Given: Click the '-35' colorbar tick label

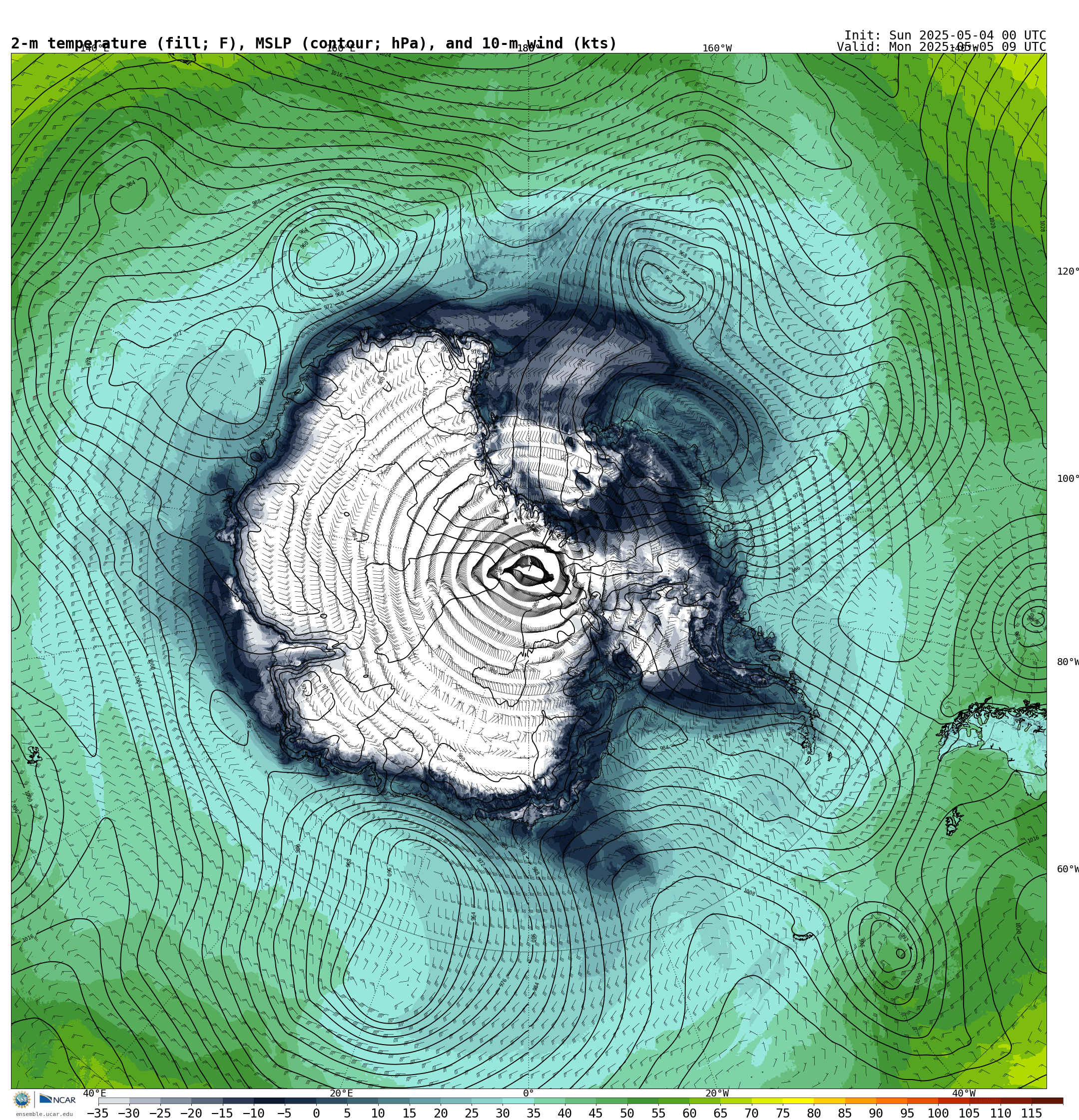Looking at the screenshot, I should coord(98,1113).
